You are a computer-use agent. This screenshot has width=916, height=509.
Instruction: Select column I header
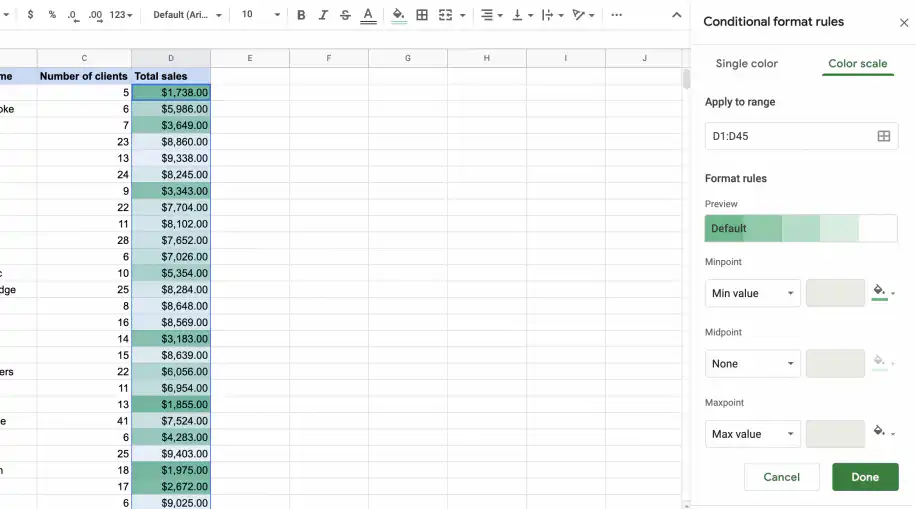(x=565, y=58)
